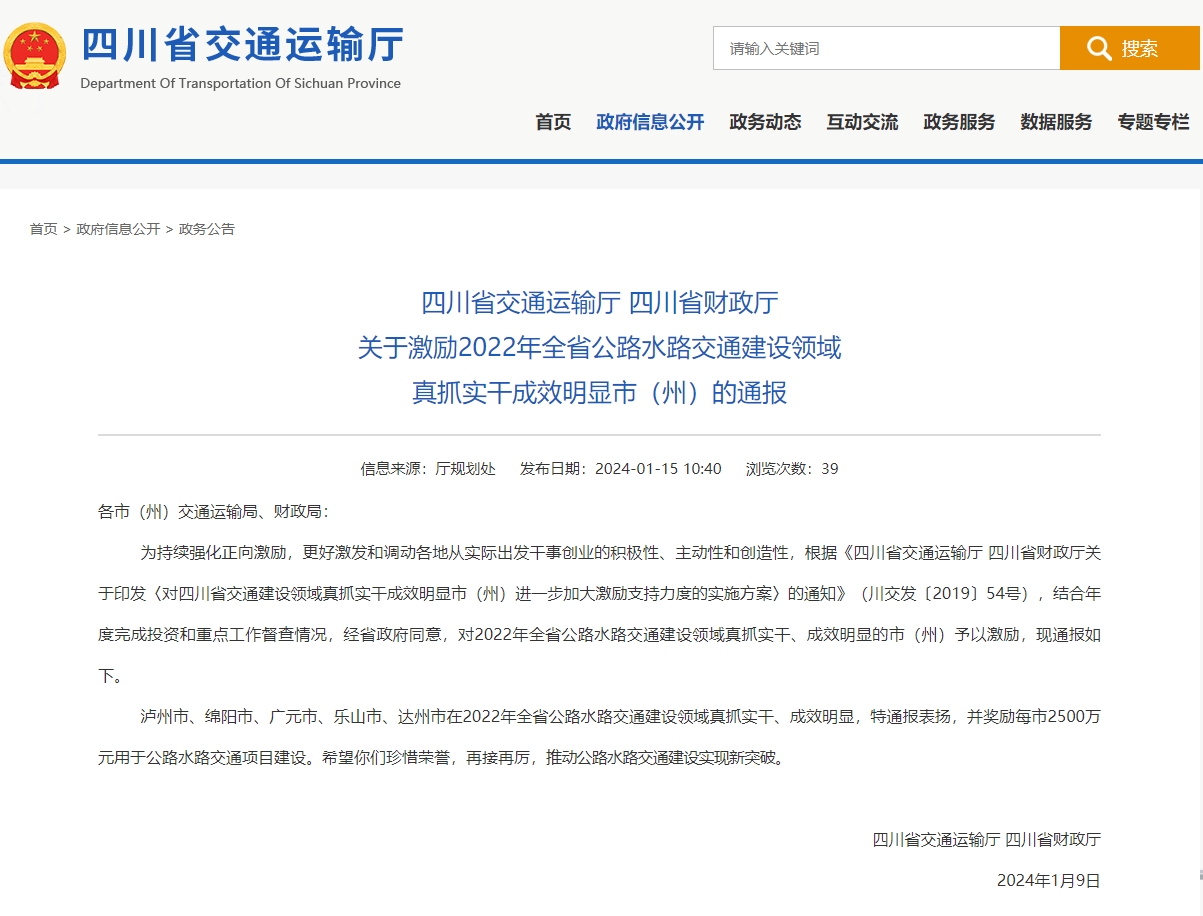Go to the 互动交流 section
This screenshot has height=916, width=1203.
[862, 122]
